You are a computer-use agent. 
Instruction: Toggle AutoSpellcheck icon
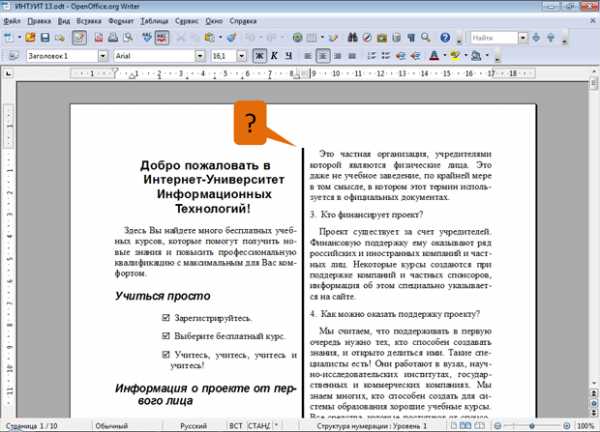(x=162, y=37)
